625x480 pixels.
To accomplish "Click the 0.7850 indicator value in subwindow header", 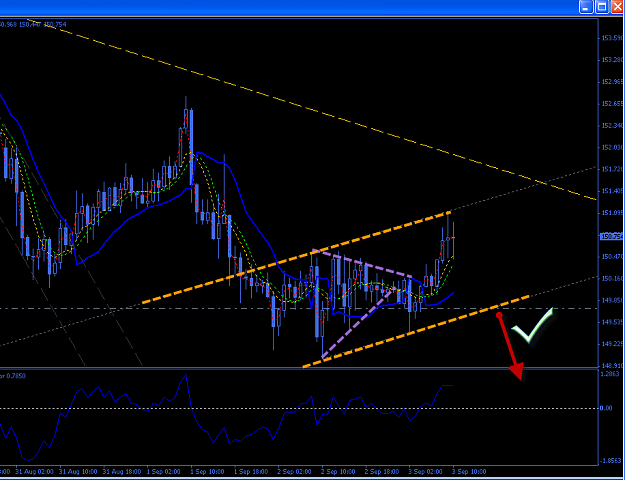I will pyautogui.click(x=17, y=376).
